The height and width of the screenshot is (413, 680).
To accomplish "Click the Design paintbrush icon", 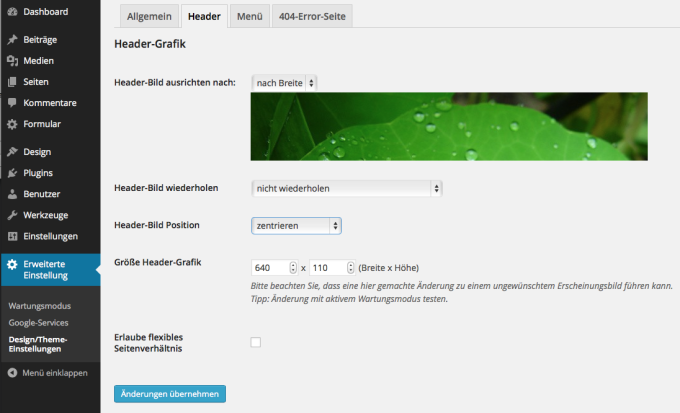I will pos(12,152).
